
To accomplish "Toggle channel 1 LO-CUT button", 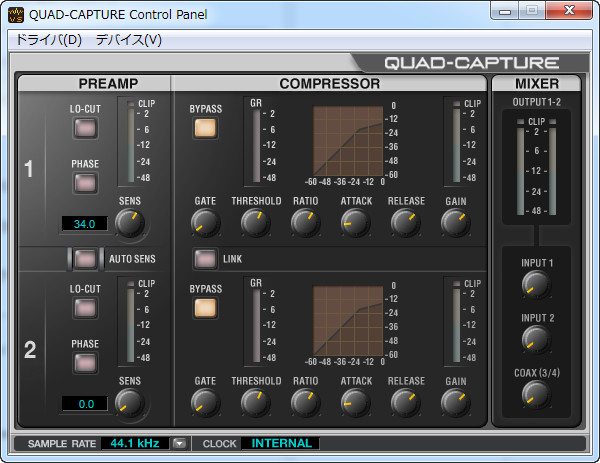I will [85, 127].
